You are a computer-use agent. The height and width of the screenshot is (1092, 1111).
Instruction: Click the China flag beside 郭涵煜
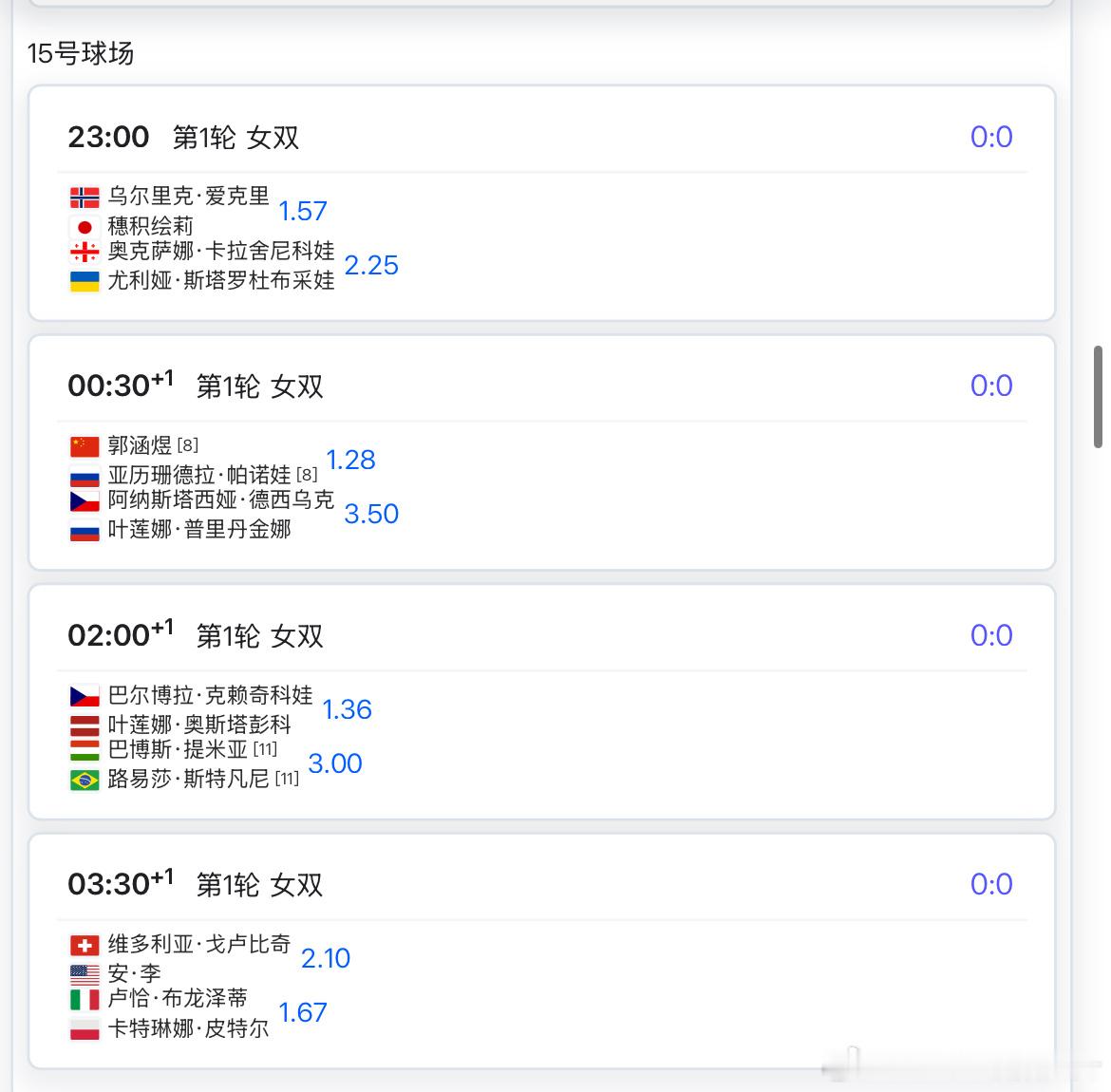tap(85, 446)
